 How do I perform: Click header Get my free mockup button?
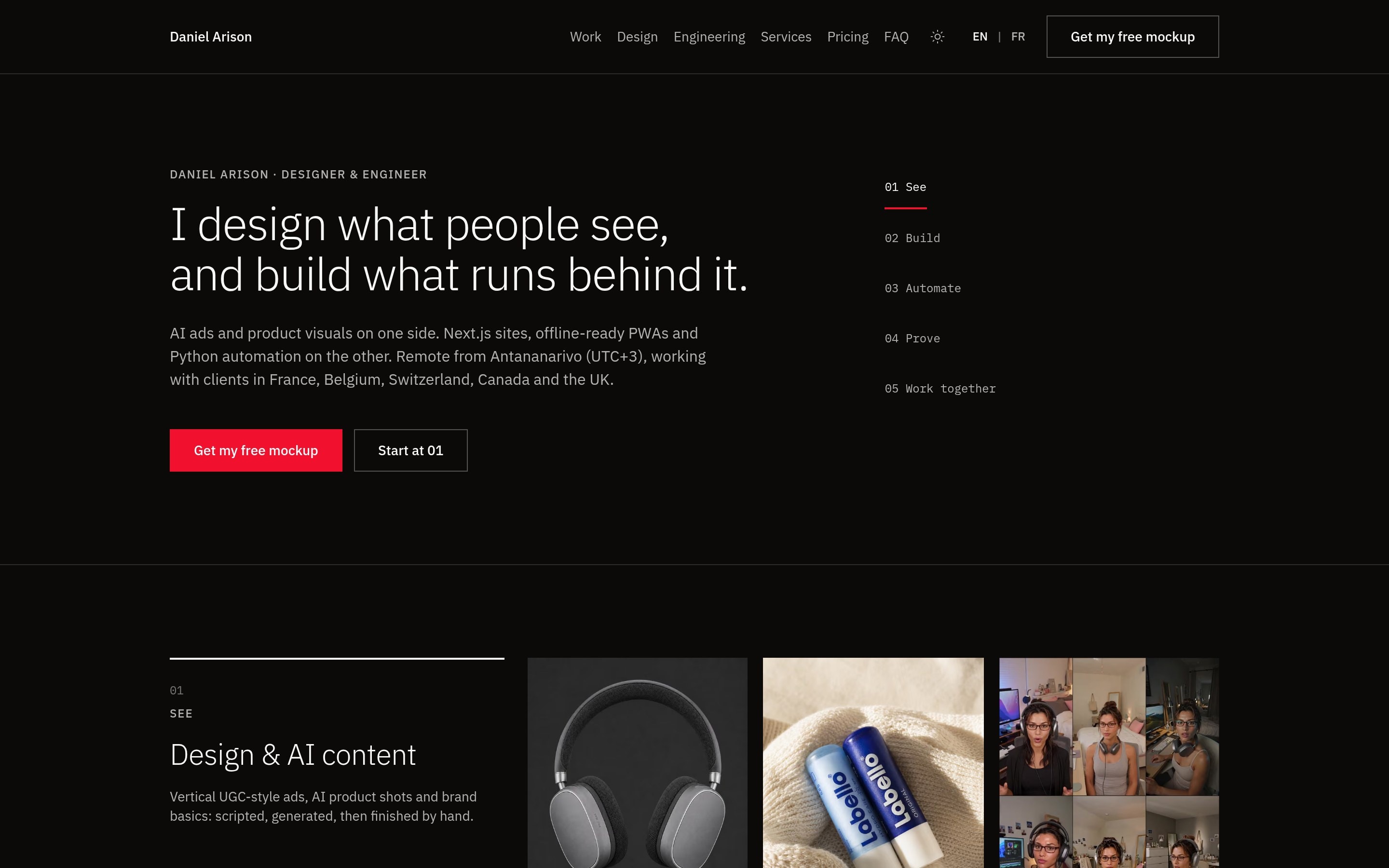tap(1132, 37)
